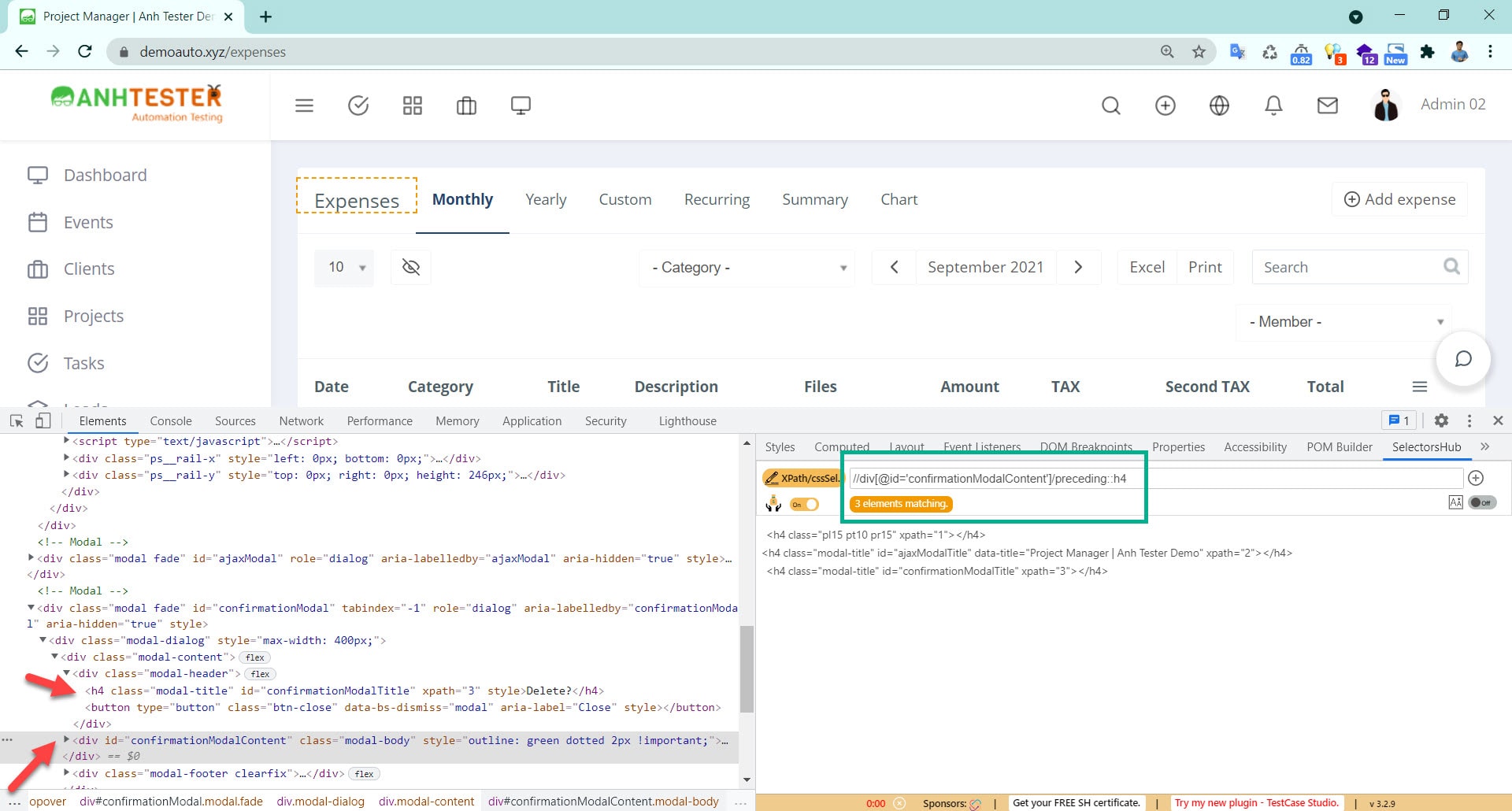Click the SelectorsHub donate hands icon
The image size is (1512, 811).
(773, 503)
